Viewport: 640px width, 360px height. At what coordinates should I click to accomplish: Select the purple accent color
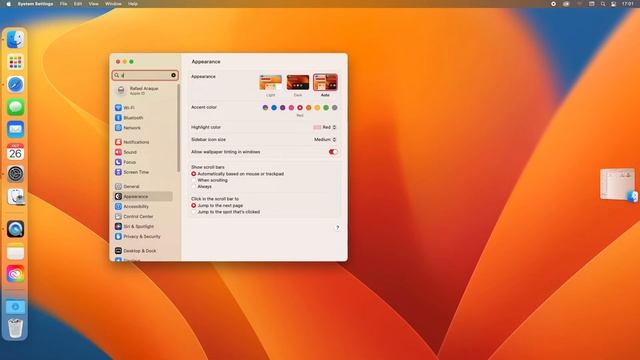282,108
